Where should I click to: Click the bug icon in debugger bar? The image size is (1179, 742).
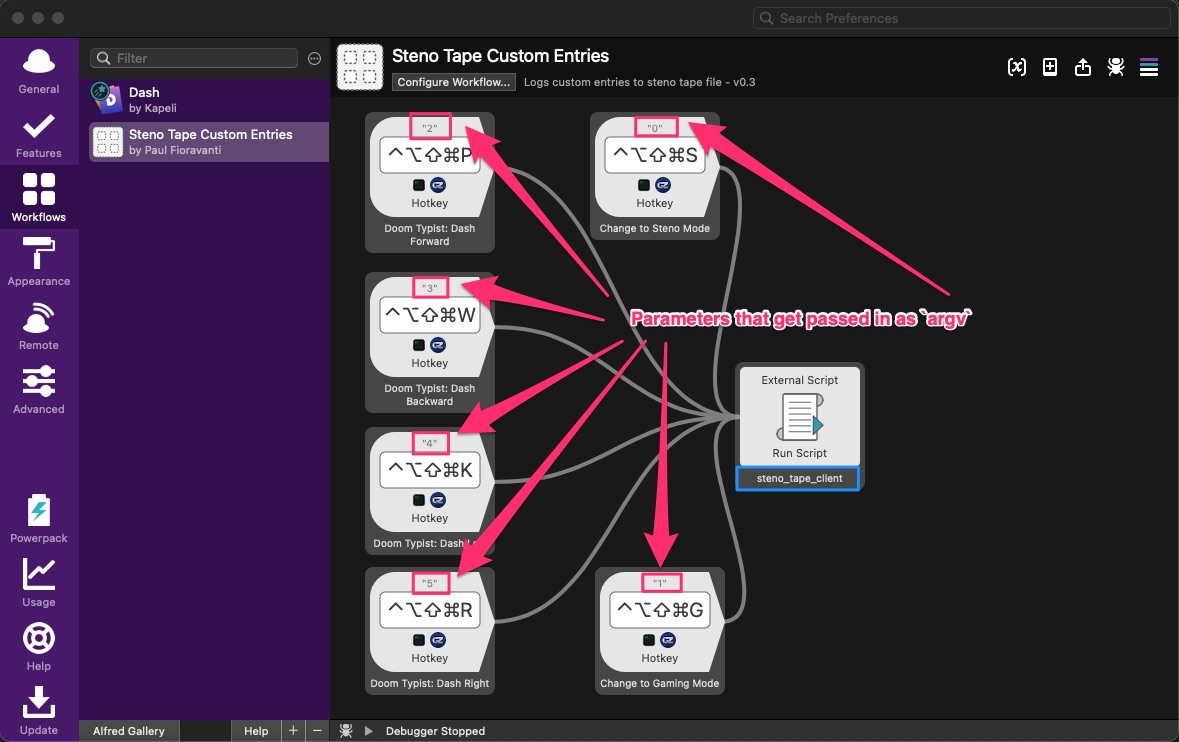pyautogui.click(x=346, y=731)
